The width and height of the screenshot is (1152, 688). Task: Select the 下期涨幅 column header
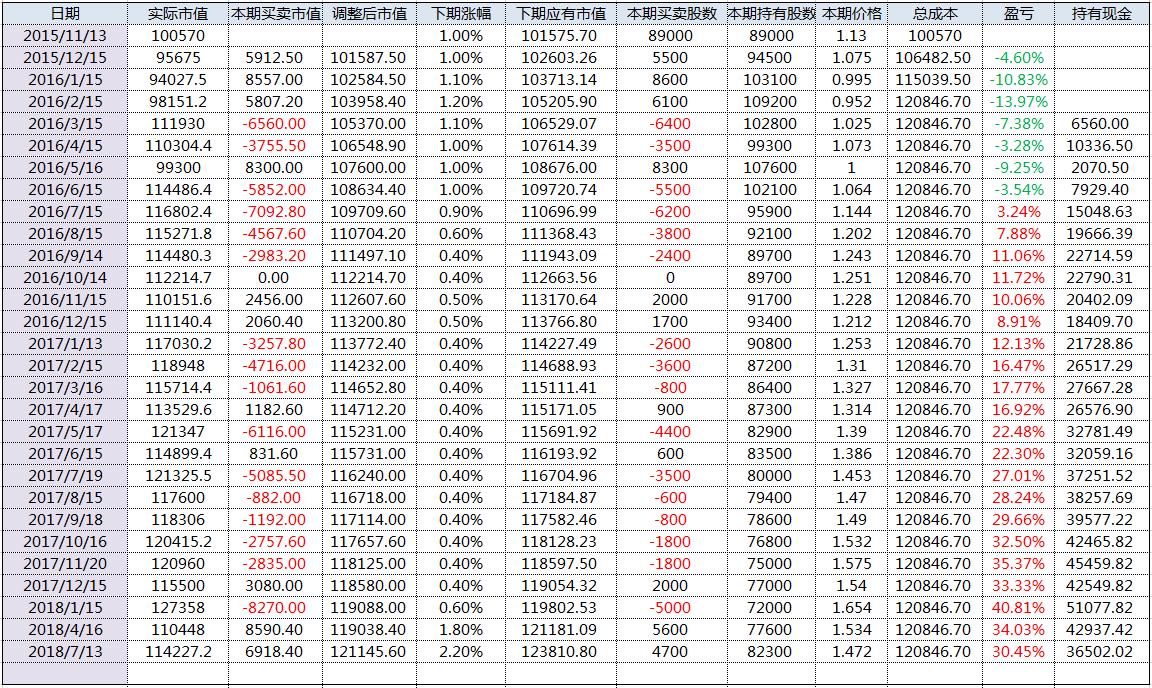tap(461, 14)
